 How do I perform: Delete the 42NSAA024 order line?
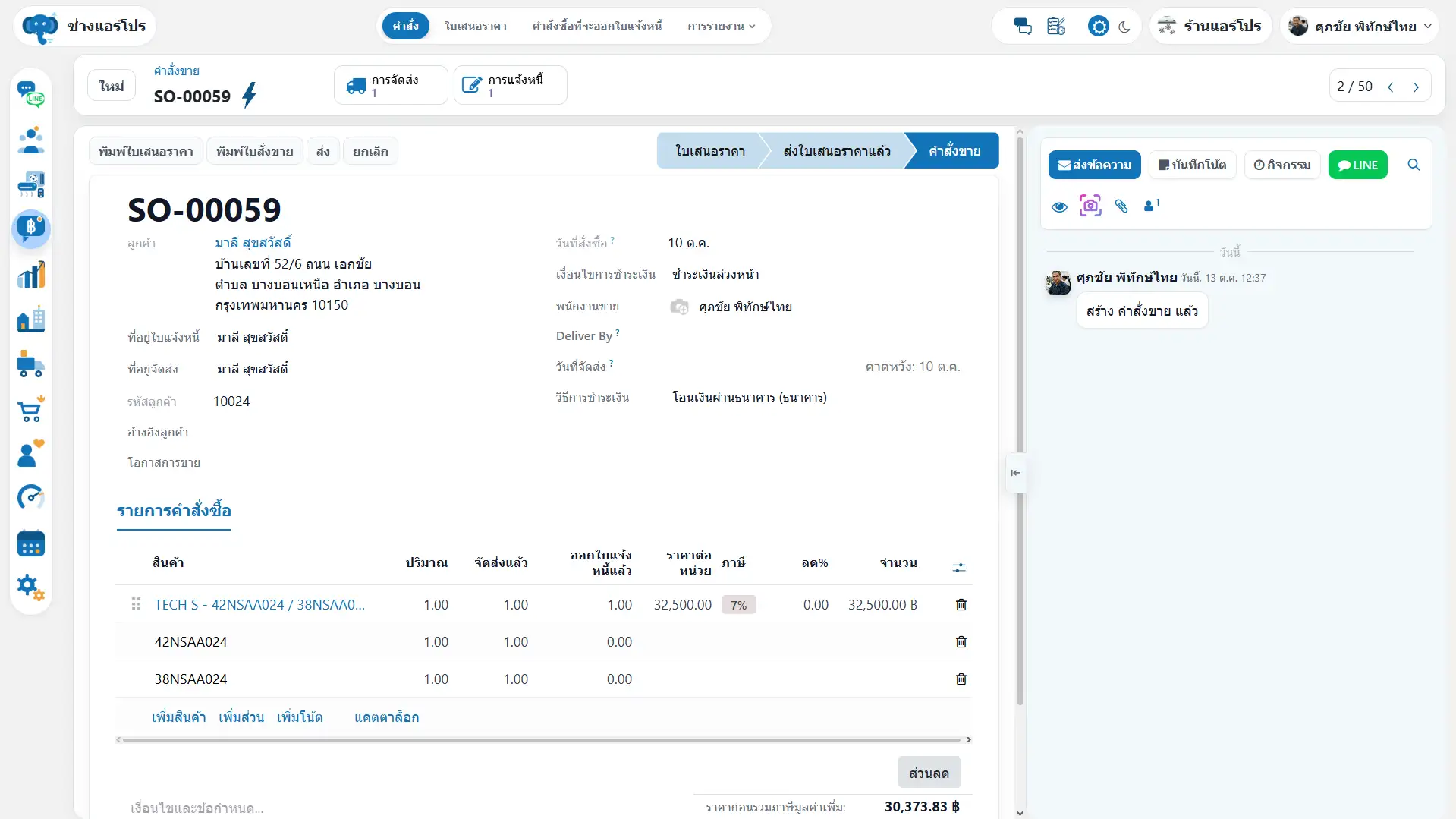click(961, 642)
